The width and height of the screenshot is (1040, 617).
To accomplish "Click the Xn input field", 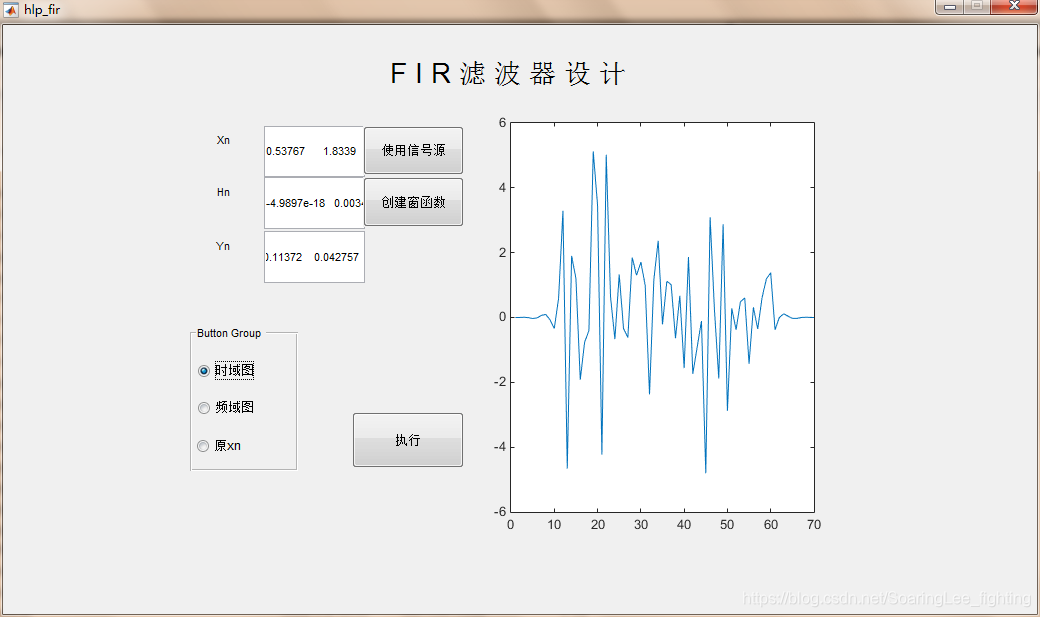I will (314, 151).
